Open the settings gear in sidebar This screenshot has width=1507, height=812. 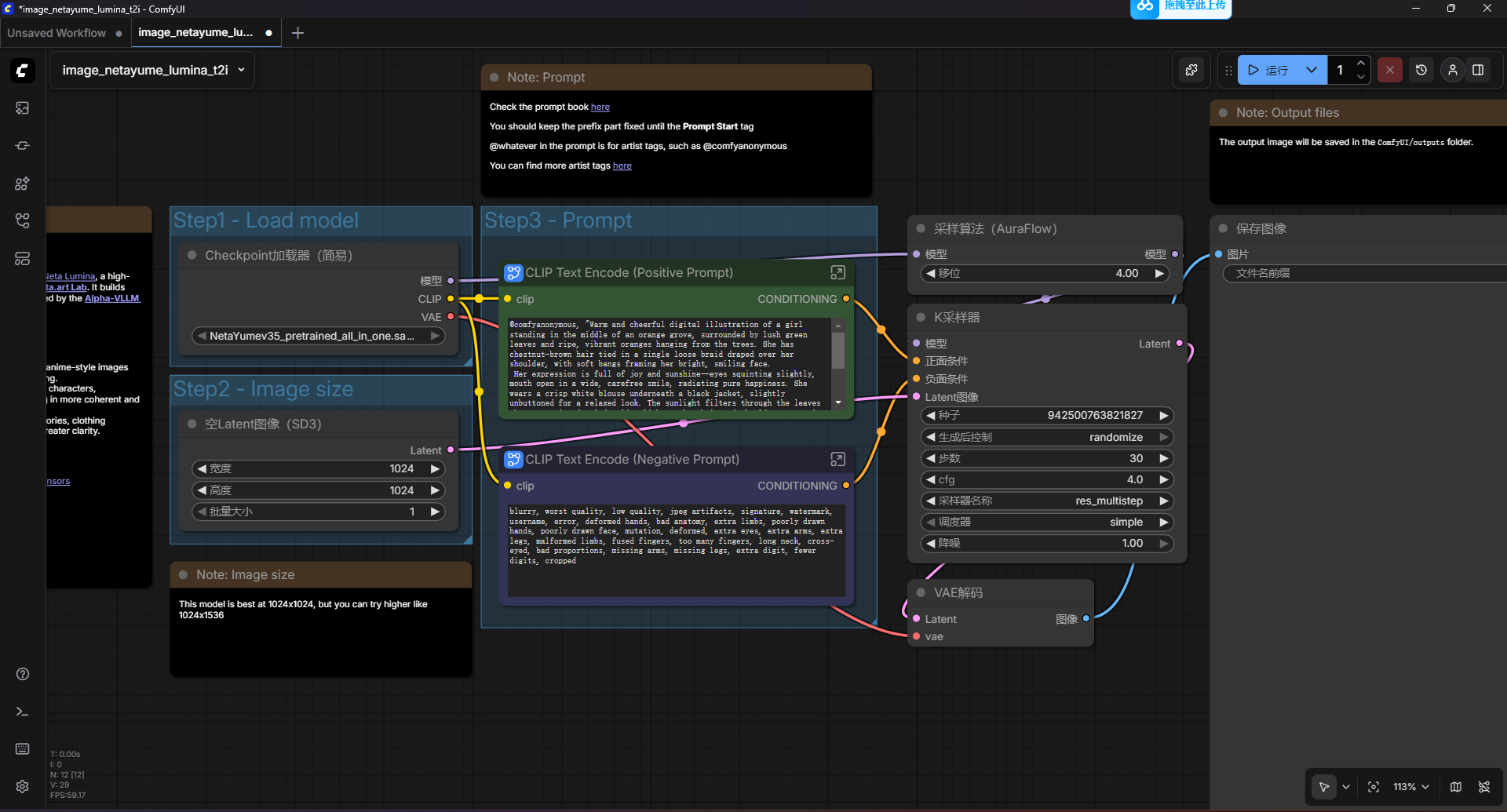(x=23, y=786)
